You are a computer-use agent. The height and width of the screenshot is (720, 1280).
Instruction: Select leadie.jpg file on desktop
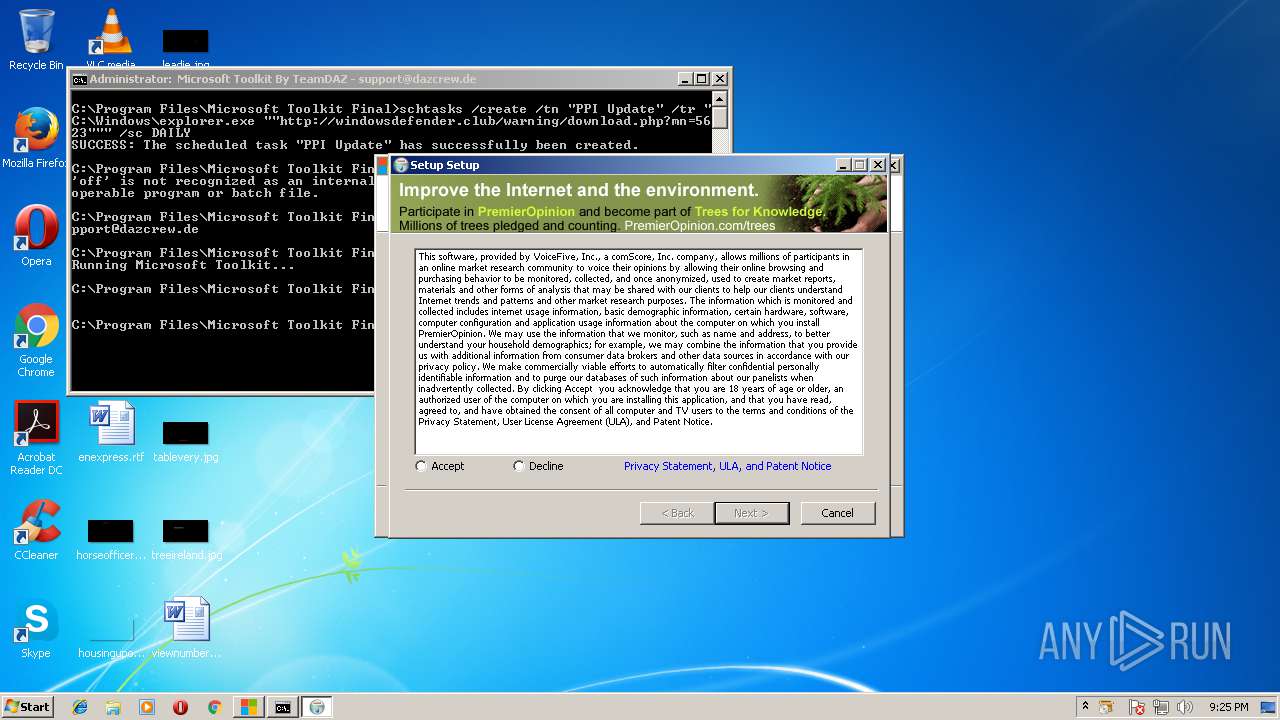pyautogui.click(x=186, y=46)
